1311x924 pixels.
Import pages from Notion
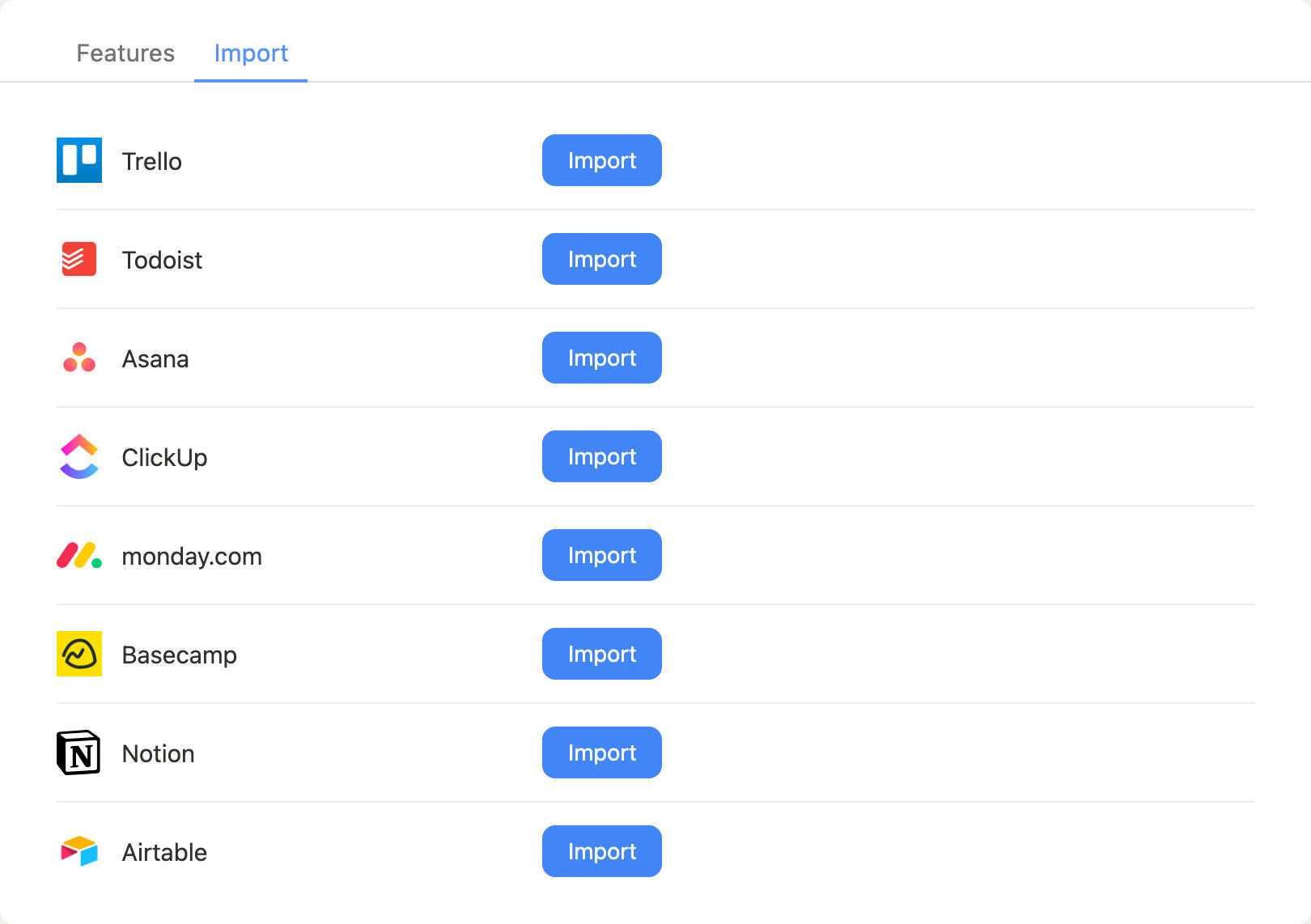[x=602, y=752]
